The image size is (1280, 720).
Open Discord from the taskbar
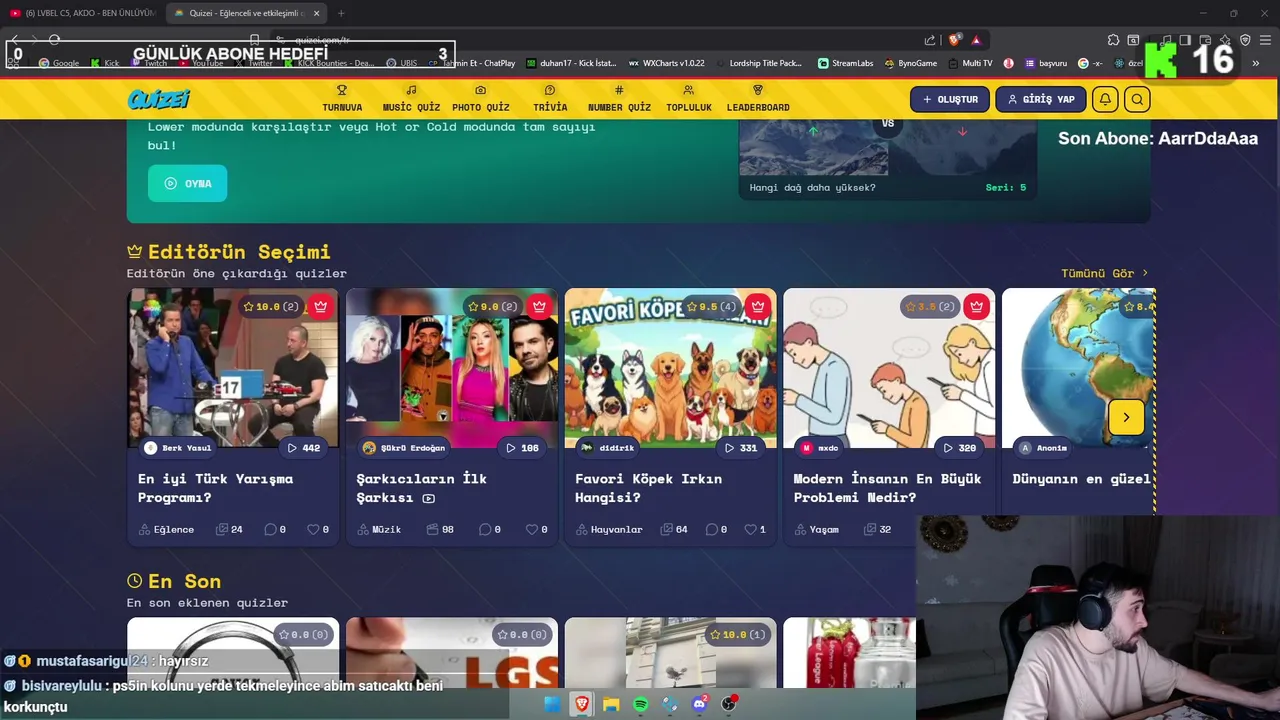pos(699,704)
